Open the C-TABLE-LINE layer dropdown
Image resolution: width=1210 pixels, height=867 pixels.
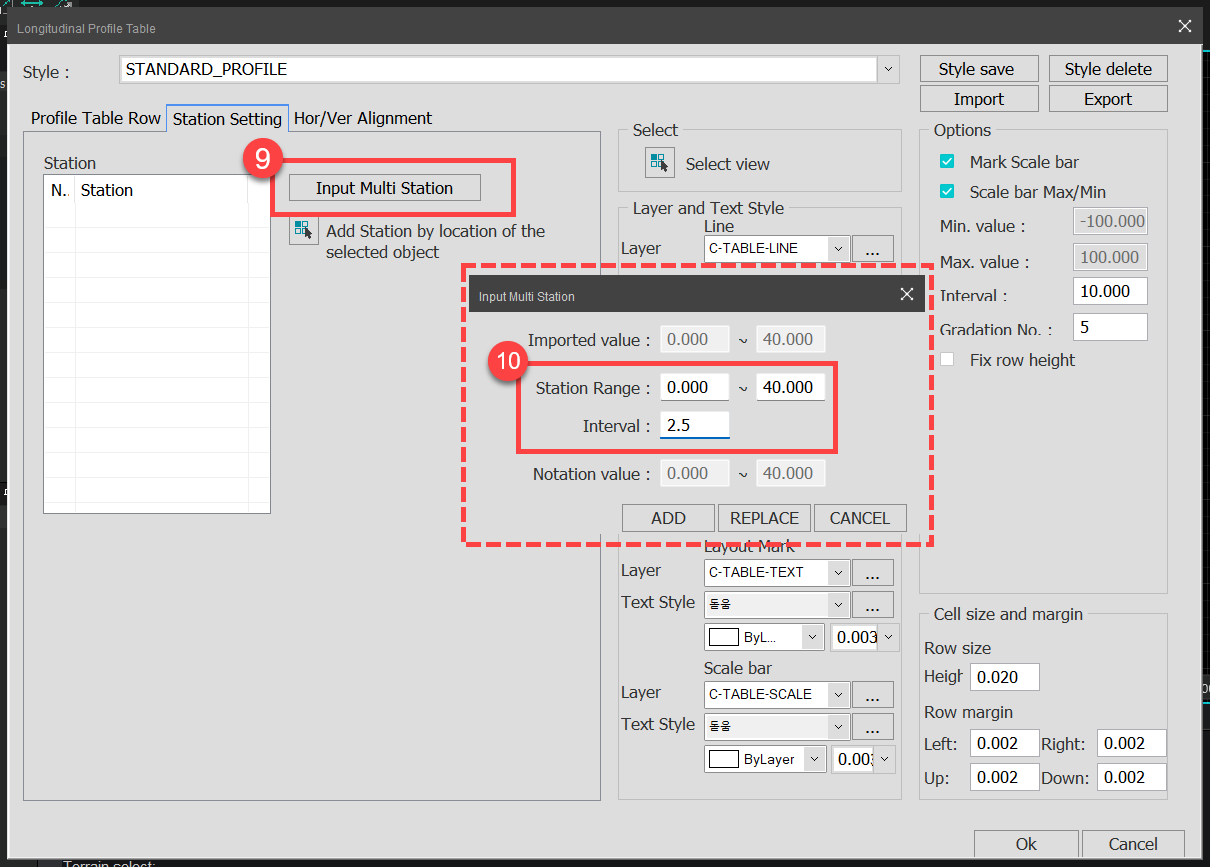coord(839,248)
